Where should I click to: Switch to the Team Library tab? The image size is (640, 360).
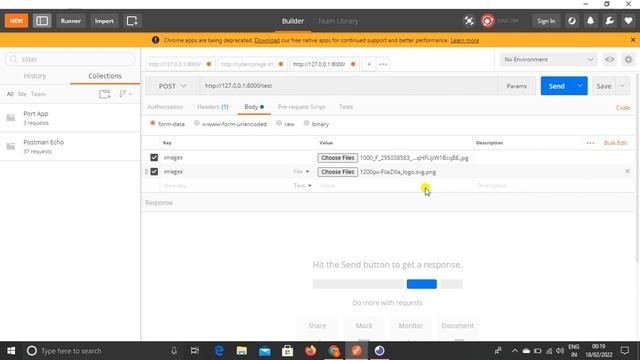click(338, 21)
